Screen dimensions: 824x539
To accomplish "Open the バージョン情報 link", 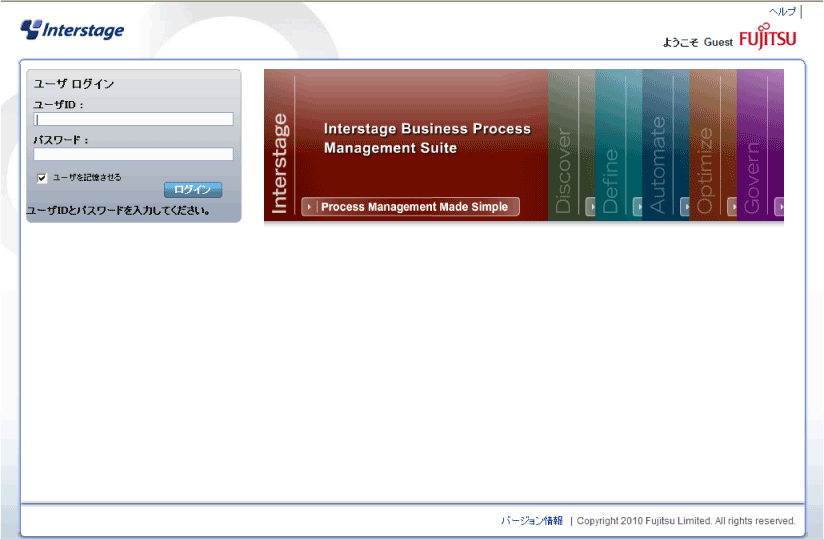I will pyautogui.click(x=531, y=521).
